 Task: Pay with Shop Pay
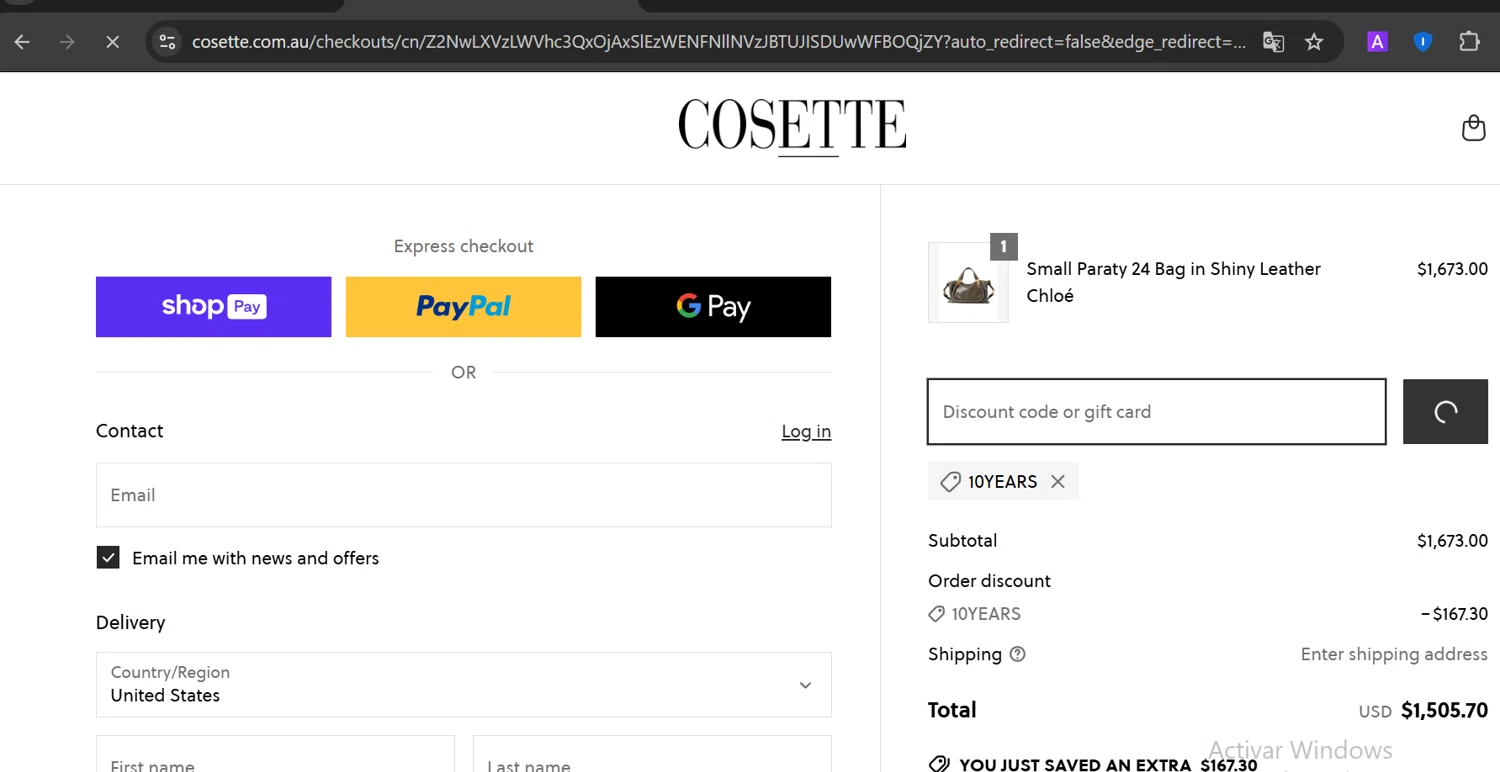tap(213, 307)
